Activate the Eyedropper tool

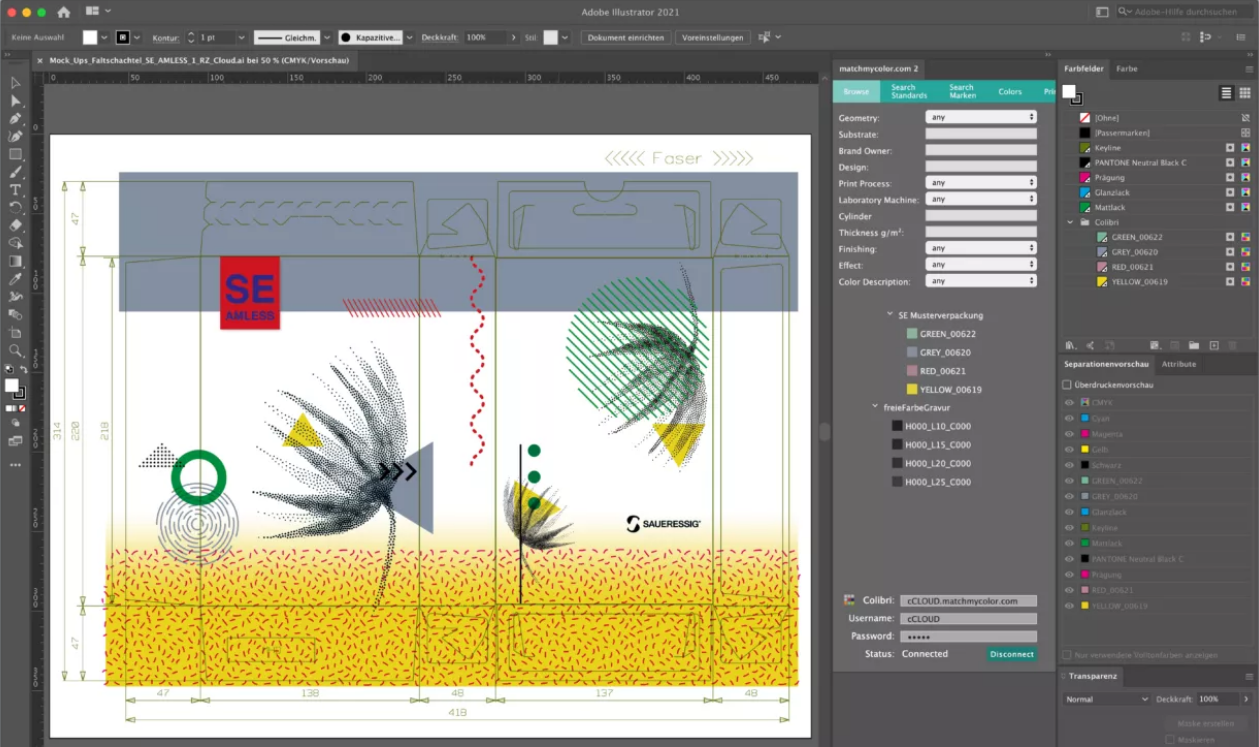pyautogui.click(x=15, y=279)
